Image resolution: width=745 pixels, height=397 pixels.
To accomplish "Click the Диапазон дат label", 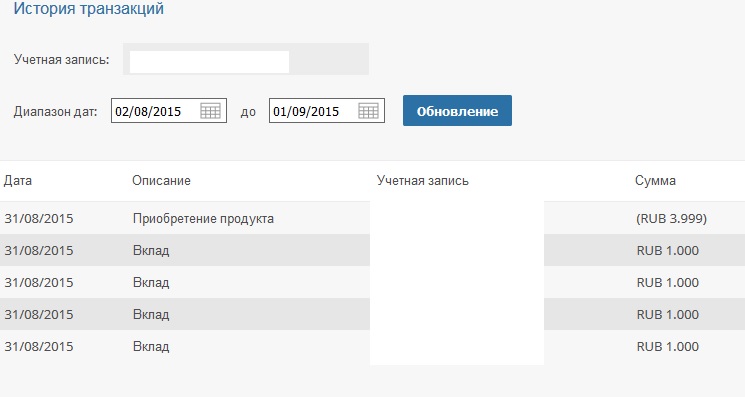I will pos(55,112).
